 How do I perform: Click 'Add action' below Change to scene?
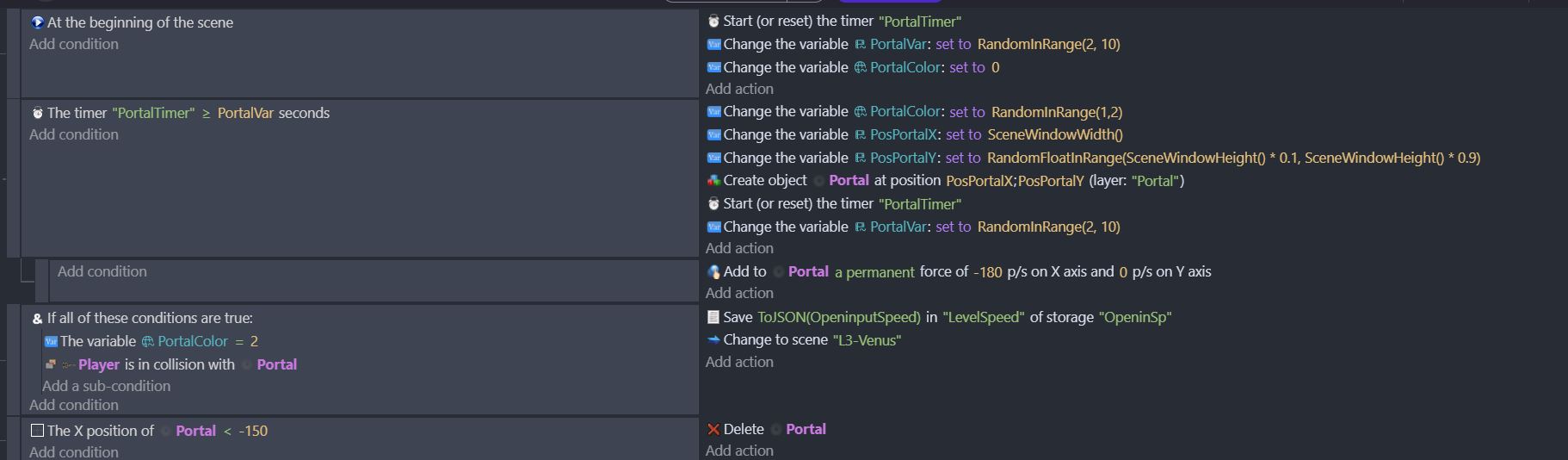click(739, 362)
